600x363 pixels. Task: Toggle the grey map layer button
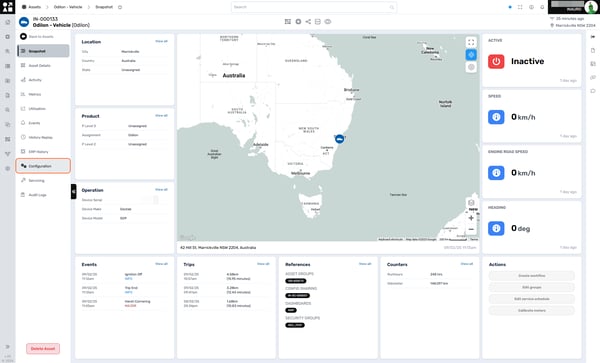[x=471, y=67]
